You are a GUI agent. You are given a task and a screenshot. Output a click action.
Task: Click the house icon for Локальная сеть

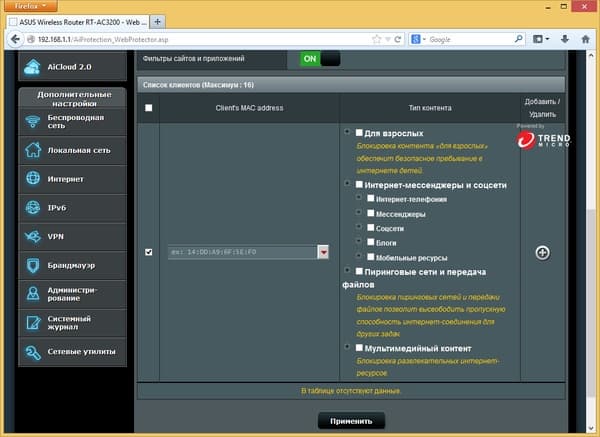[33, 150]
